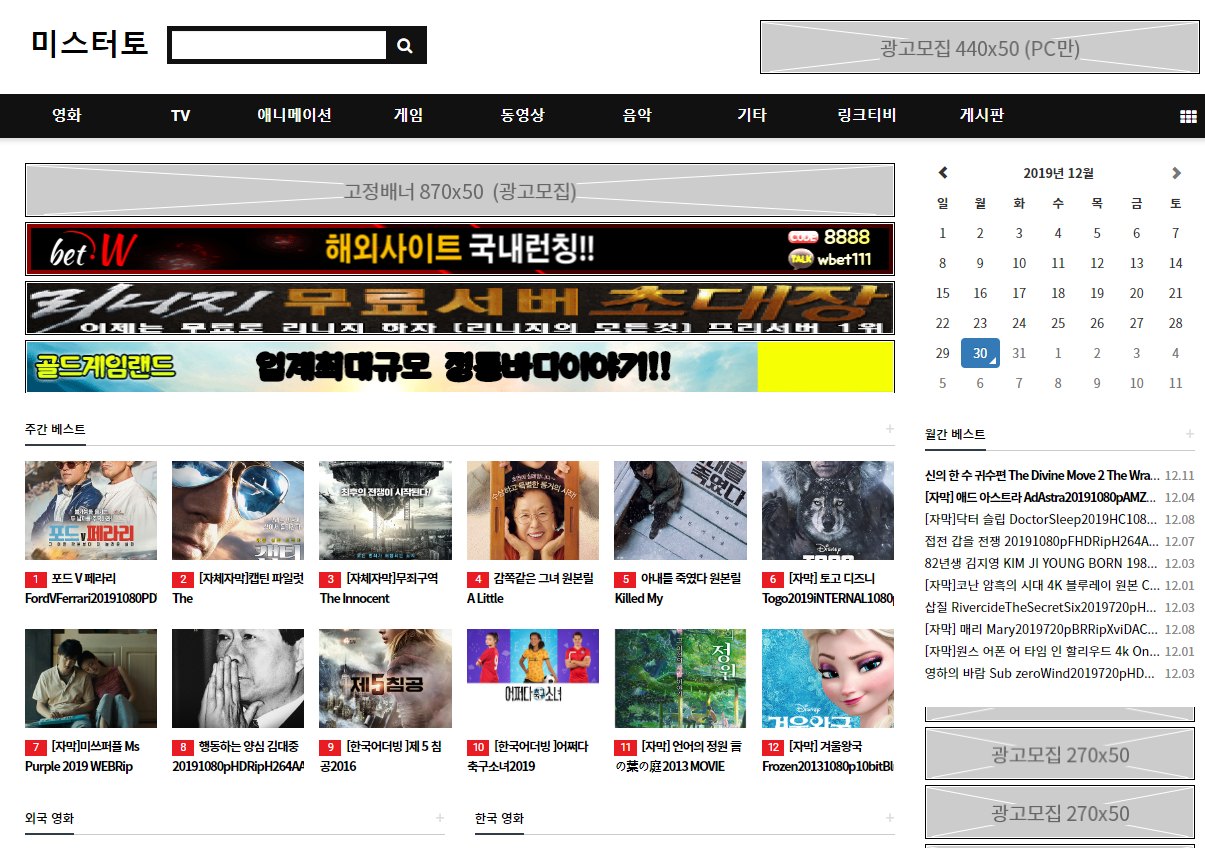Click the 주간 베스트 section heading
The height and width of the screenshot is (848, 1205).
(55, 429)
